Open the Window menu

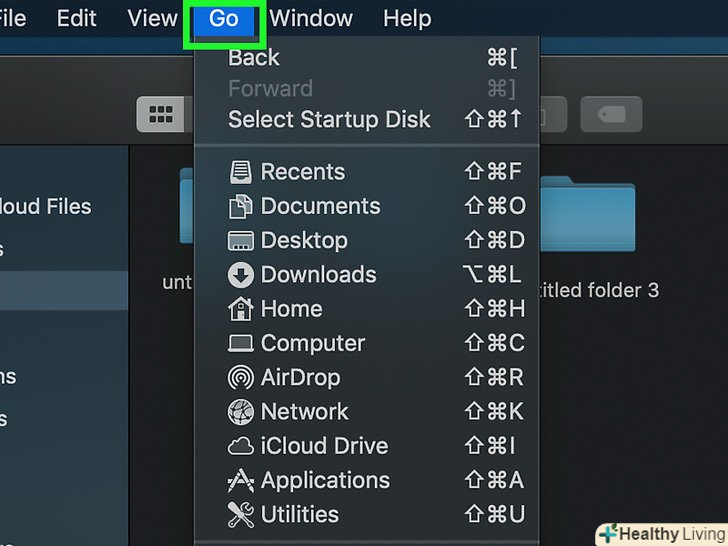[x=311, y=18]
